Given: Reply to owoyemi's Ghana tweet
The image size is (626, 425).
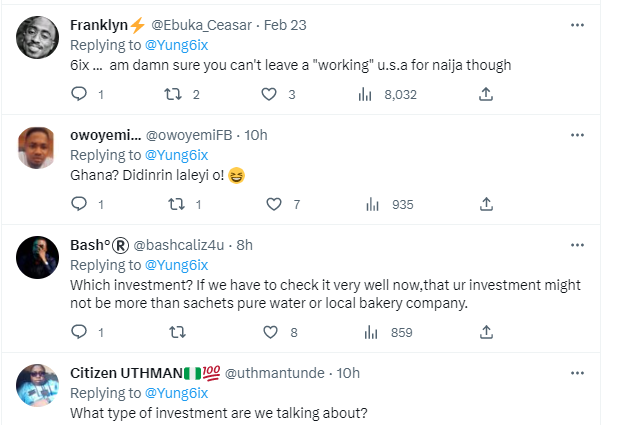Looking at the screenshot, I should 80,204.
